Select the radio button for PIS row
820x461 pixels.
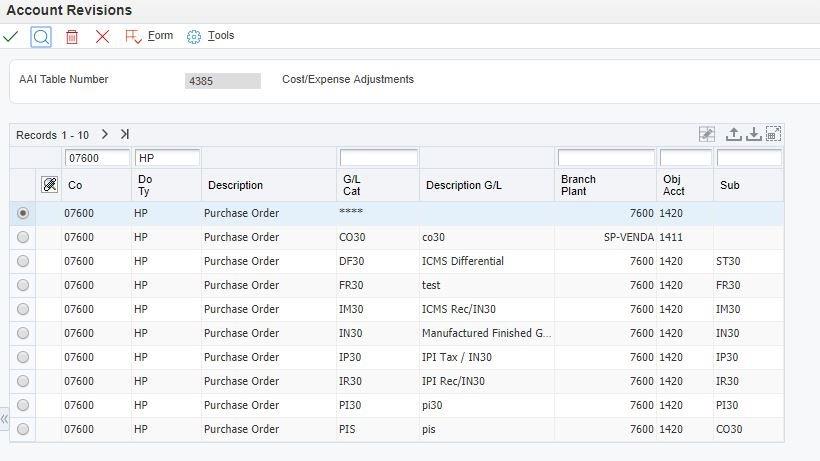tap(23, 429)
